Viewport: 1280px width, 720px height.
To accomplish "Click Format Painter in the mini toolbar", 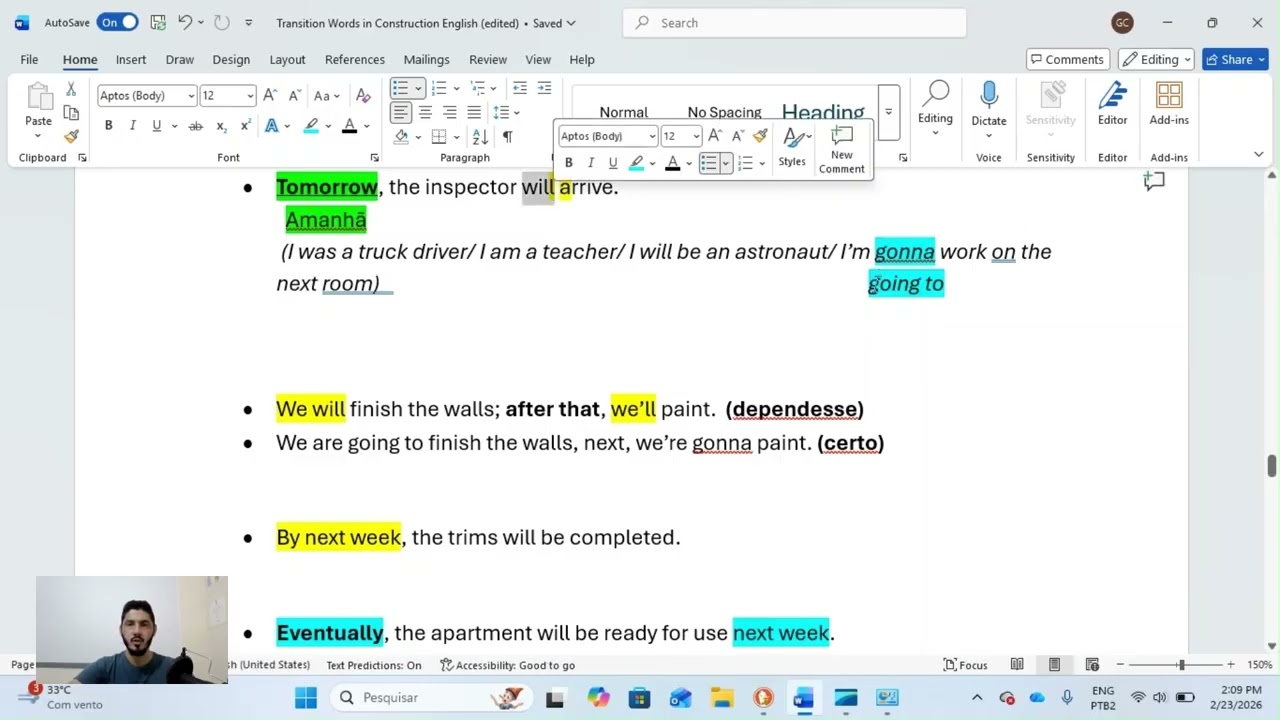I will tap(760, 136).
